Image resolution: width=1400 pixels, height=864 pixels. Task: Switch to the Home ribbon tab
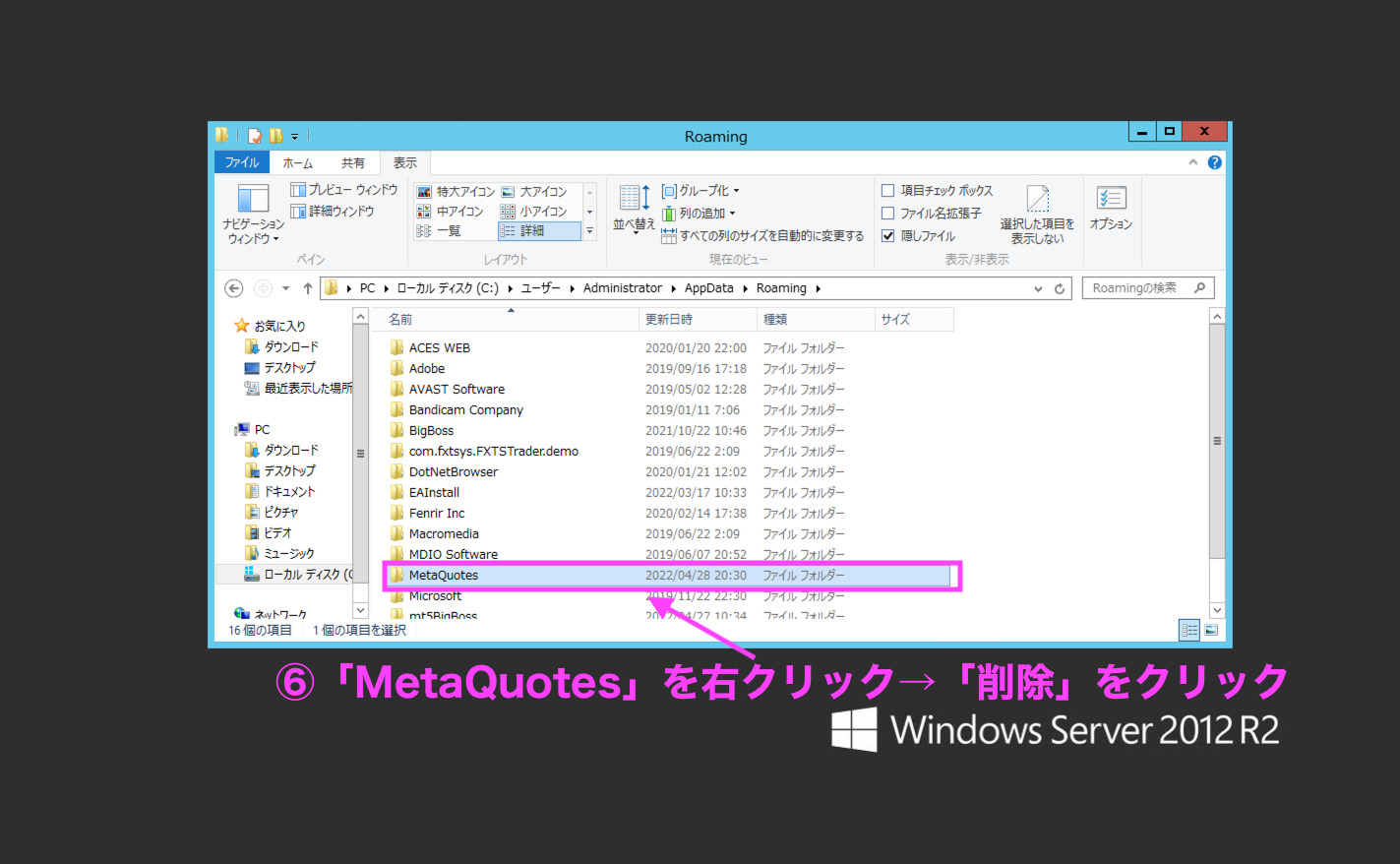click(297, 163)
